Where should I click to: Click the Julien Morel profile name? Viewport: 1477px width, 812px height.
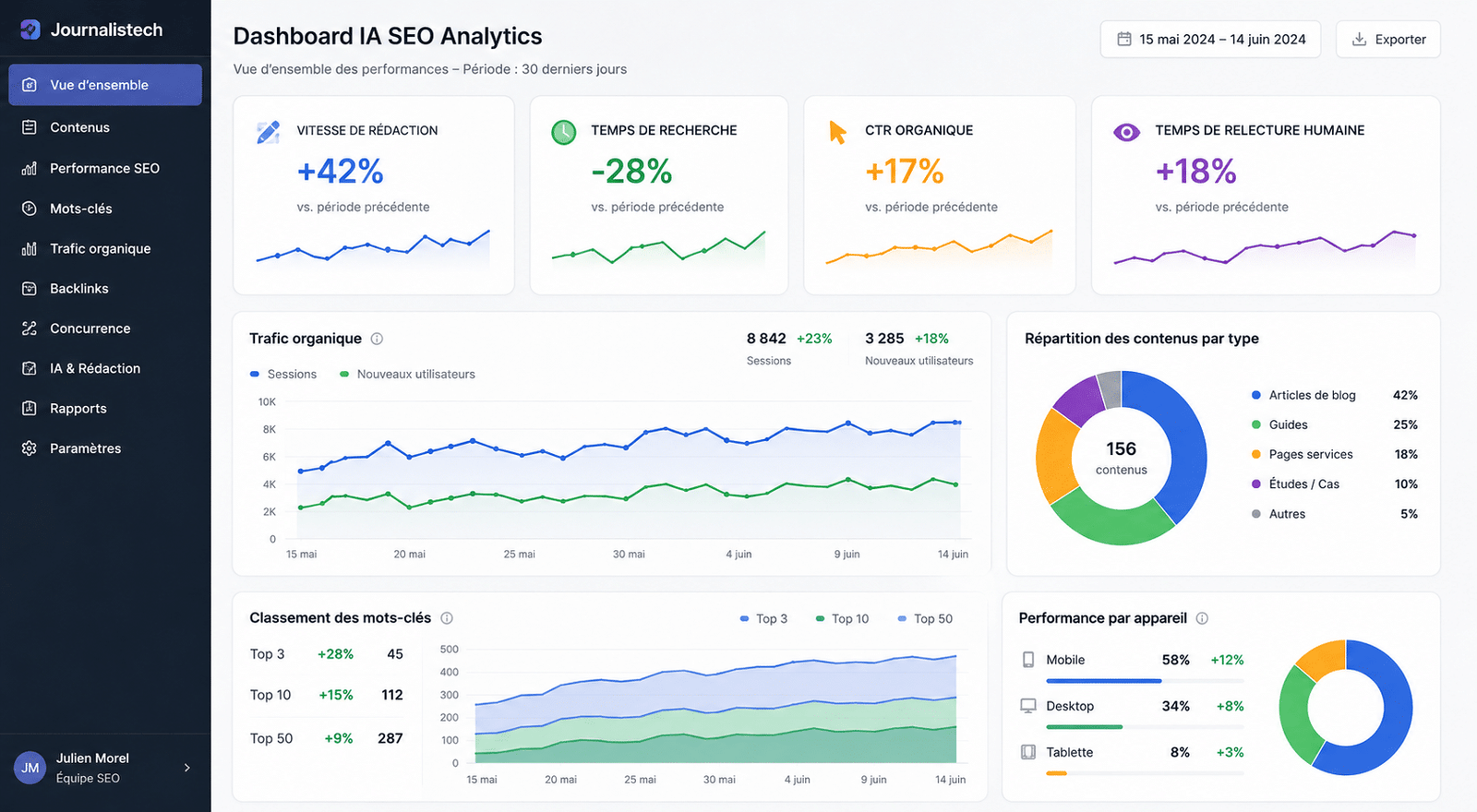92,758
